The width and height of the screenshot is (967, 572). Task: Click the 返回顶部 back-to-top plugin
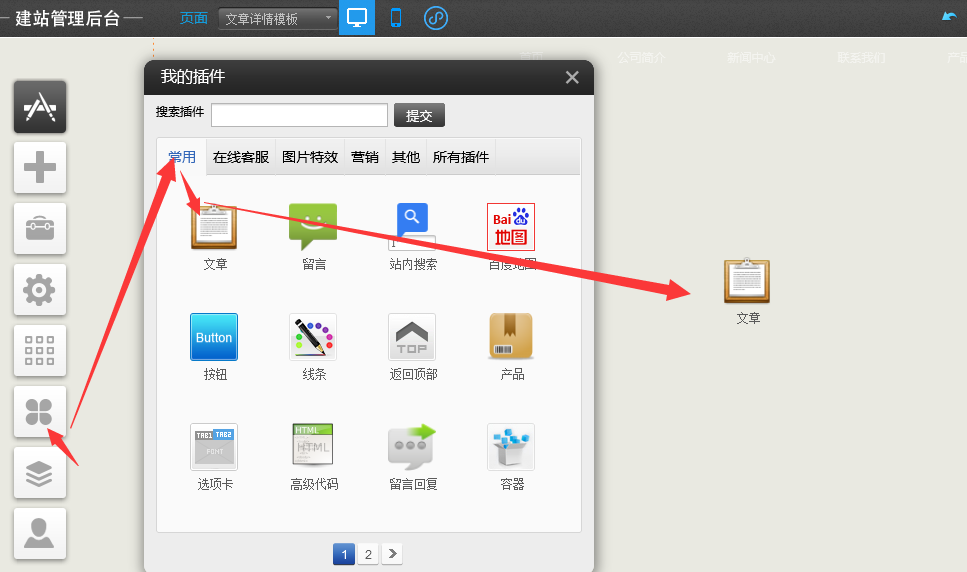tap(412, 337)
